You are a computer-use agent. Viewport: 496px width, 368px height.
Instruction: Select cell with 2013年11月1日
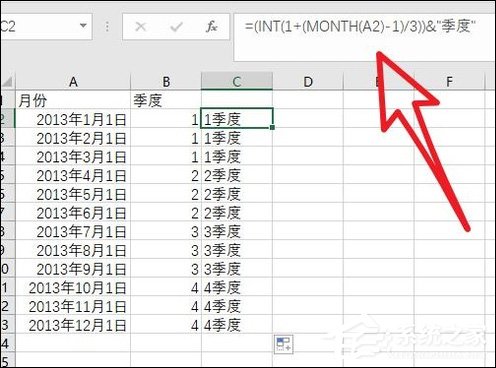point(73,306)
